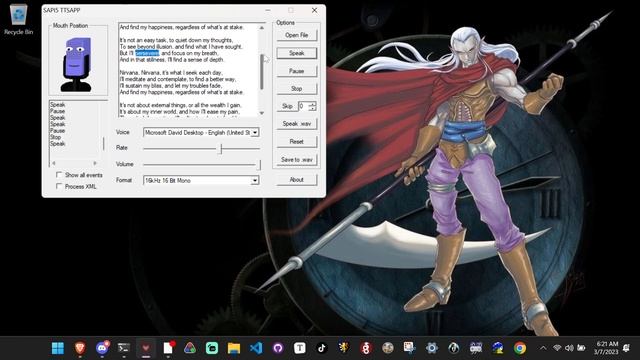Click the Skip button
This screenshot has height=360, width=640.
(x=287, y=106)
